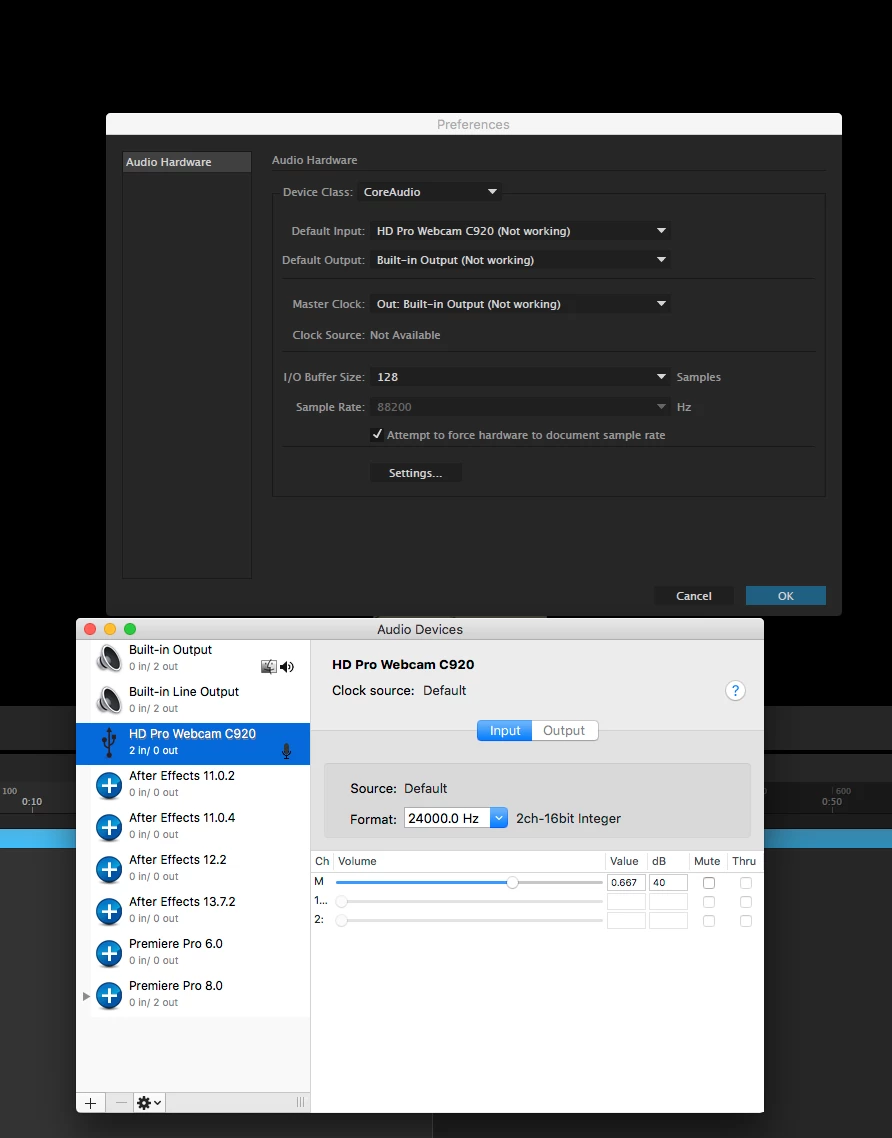Select After Effects 11.0.2 device row
The image size is (892, 1138).
pyautogui.click(x=193, y=784)
